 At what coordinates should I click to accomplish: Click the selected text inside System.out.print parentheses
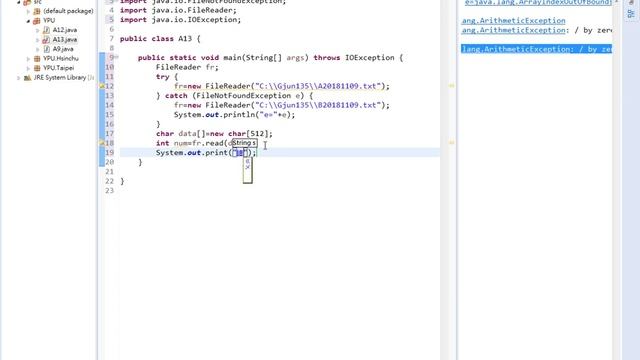point(240,153)
